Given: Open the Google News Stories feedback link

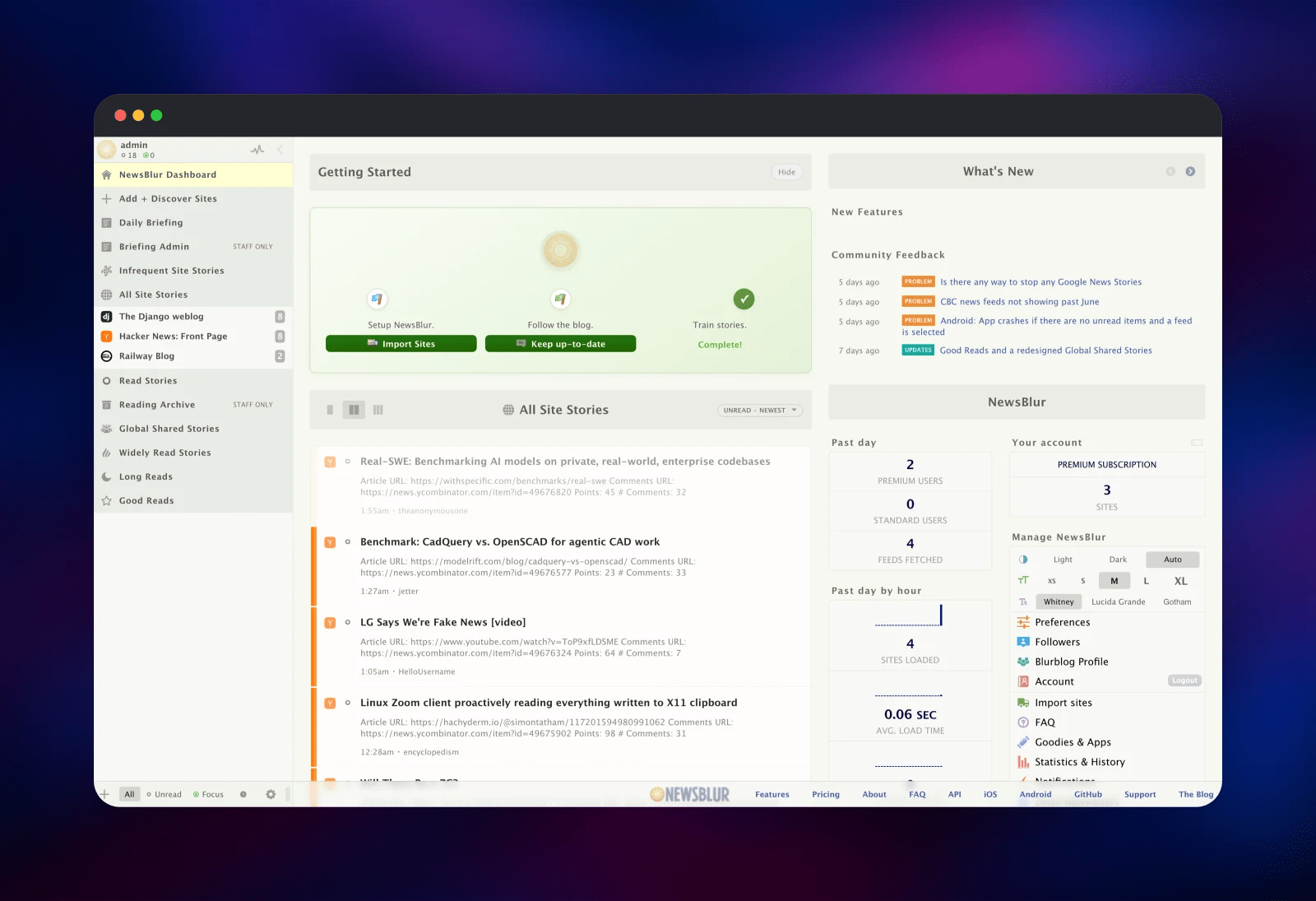Looking at the screenshot, I should click(1041, 282).
